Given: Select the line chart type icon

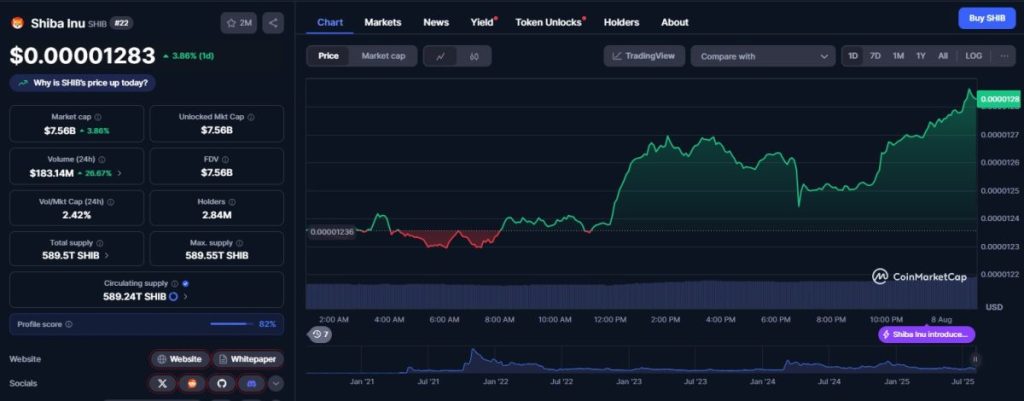Looking at the screenshot, I should pyautogui.click(x=441, y=57).
